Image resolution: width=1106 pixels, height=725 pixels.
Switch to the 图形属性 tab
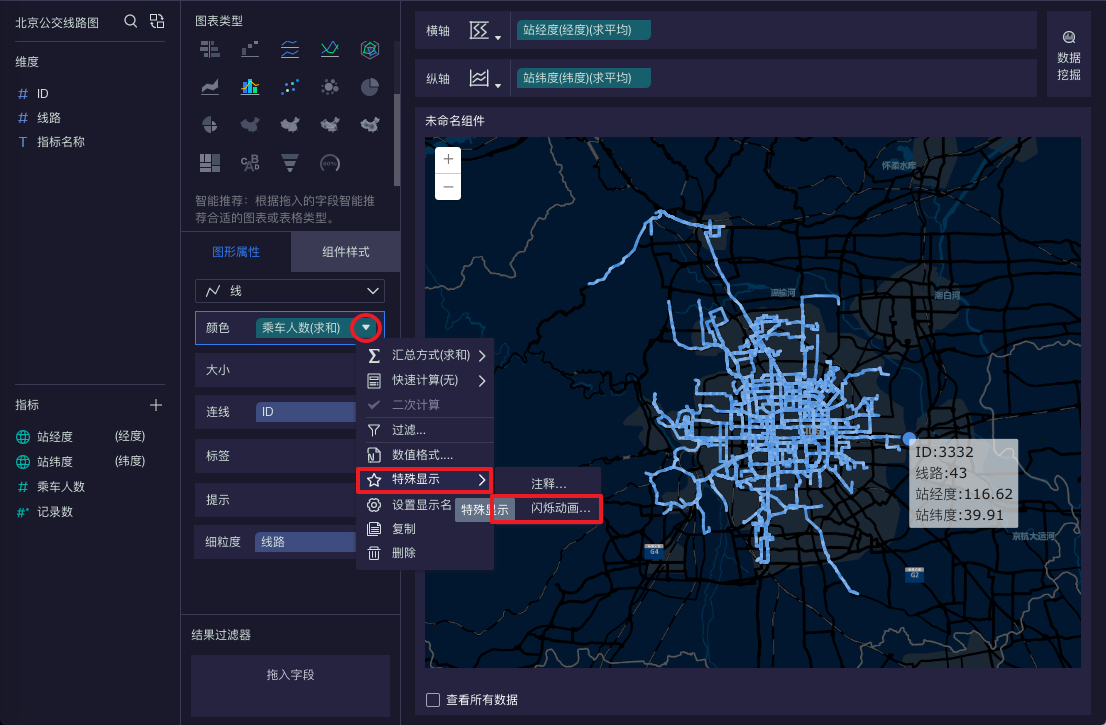tap(236, 252)
